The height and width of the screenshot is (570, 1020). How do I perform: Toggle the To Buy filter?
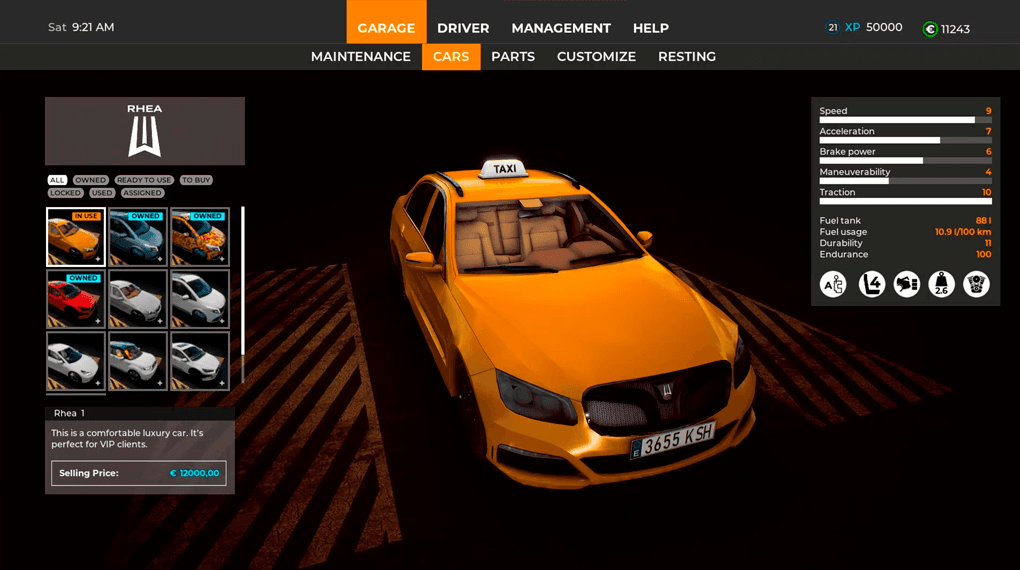196,180
